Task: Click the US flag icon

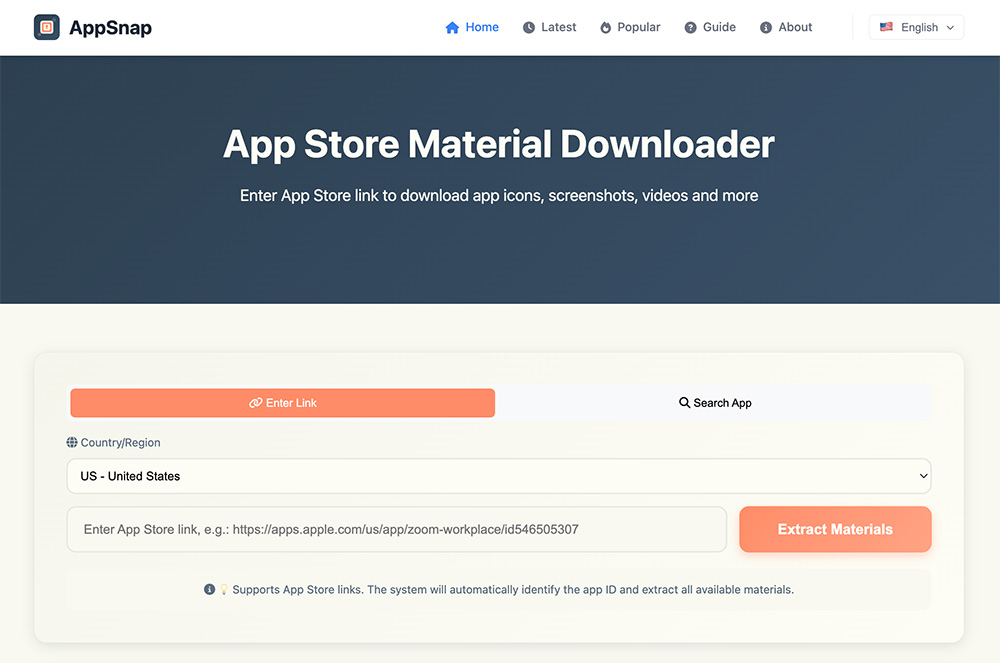Action: click(x=886, y=27)
